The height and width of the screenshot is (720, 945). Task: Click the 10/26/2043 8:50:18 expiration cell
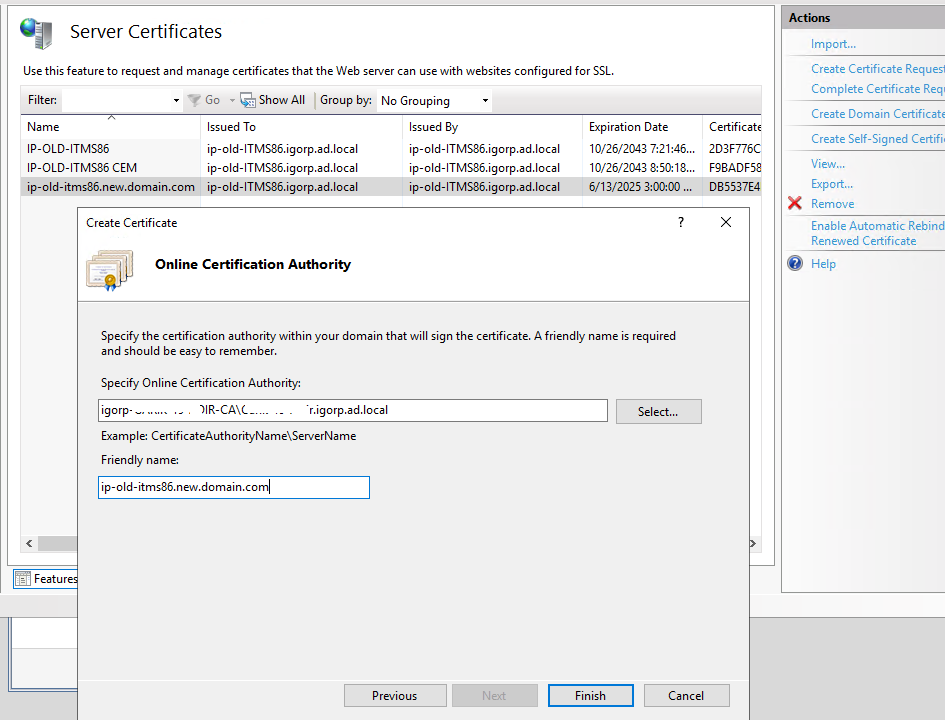click(642, 167)
